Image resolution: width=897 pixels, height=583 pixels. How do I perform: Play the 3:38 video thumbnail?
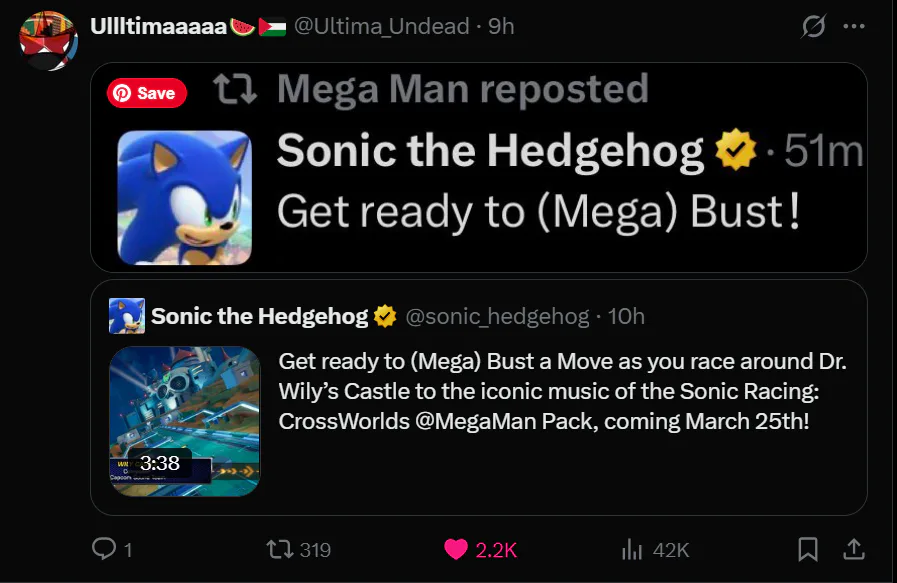coord(185,420)
